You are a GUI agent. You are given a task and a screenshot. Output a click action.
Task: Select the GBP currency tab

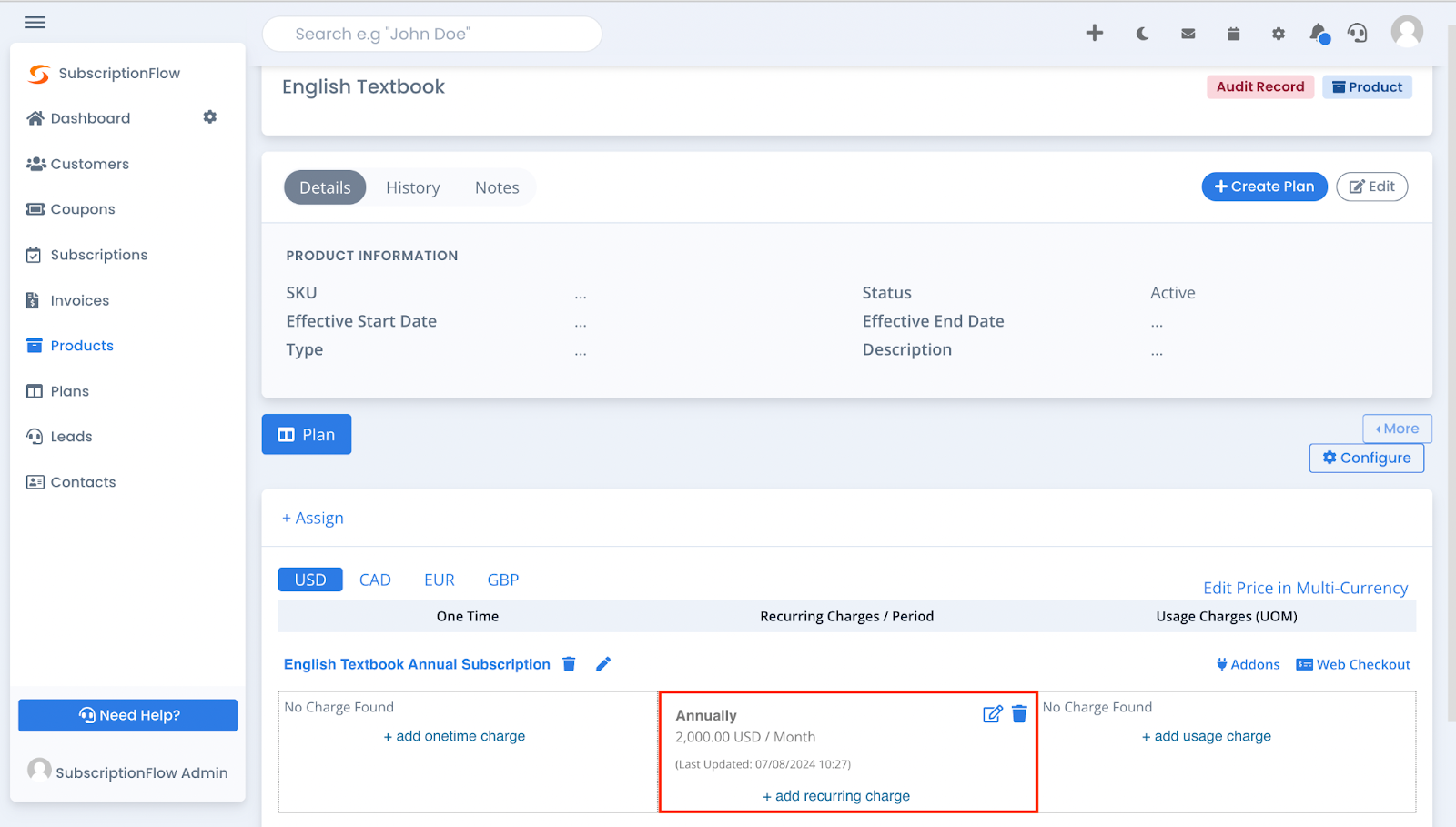503,580
